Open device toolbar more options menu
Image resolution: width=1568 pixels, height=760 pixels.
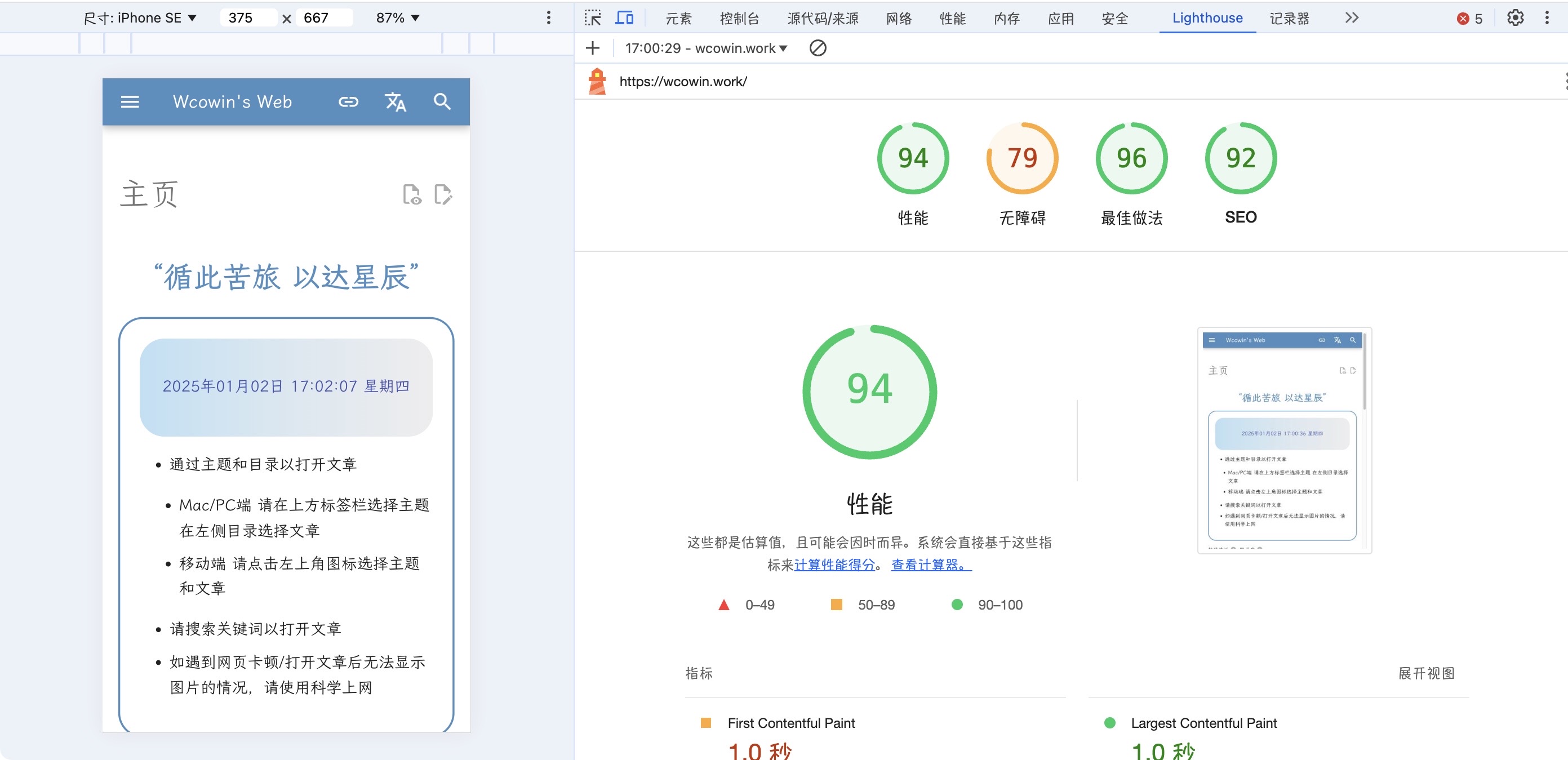[x=548, y=17]
